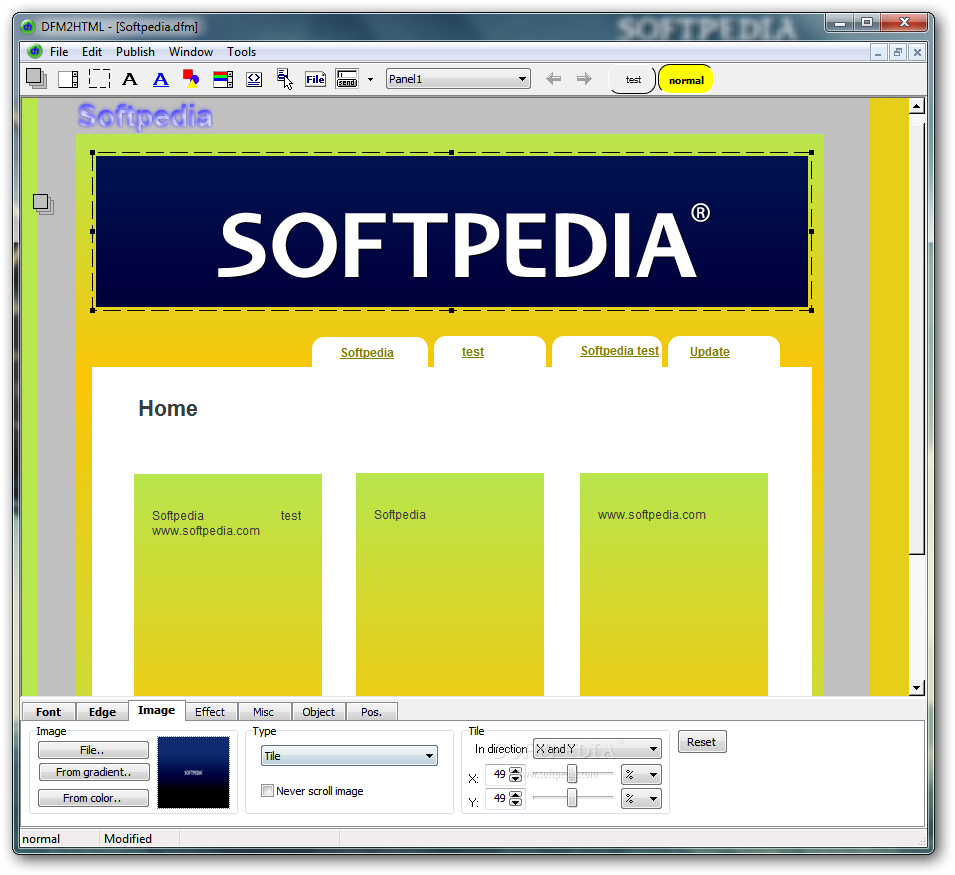Open the Tile type dropdown

pyautogui.click(x=349, y=756)
